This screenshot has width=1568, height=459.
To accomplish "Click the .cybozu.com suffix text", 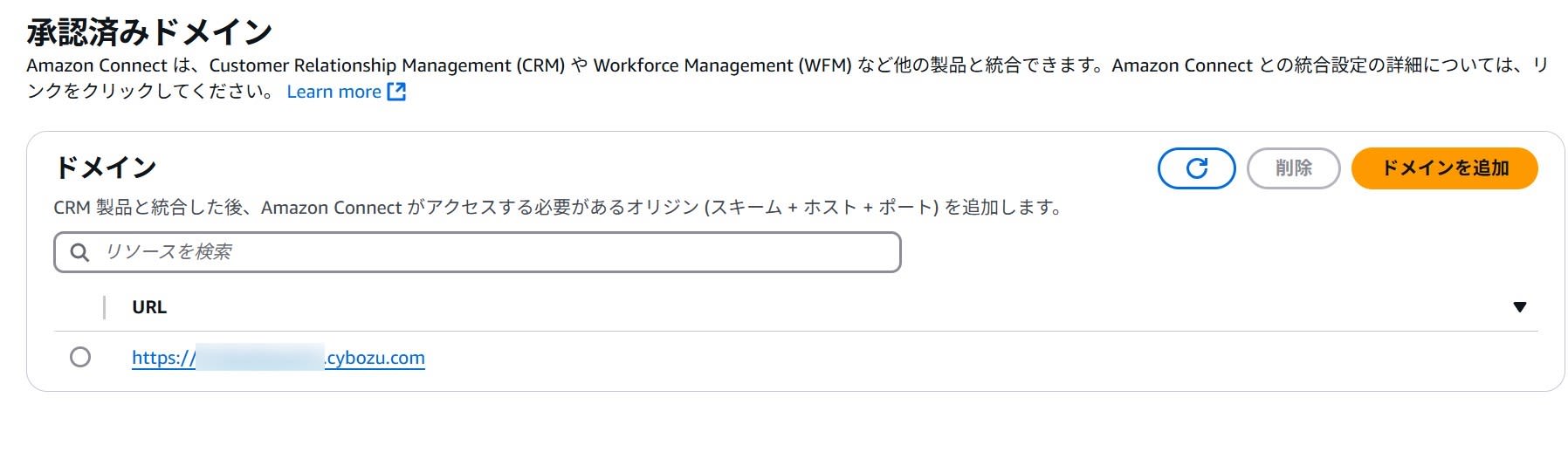I will point(375,358).
